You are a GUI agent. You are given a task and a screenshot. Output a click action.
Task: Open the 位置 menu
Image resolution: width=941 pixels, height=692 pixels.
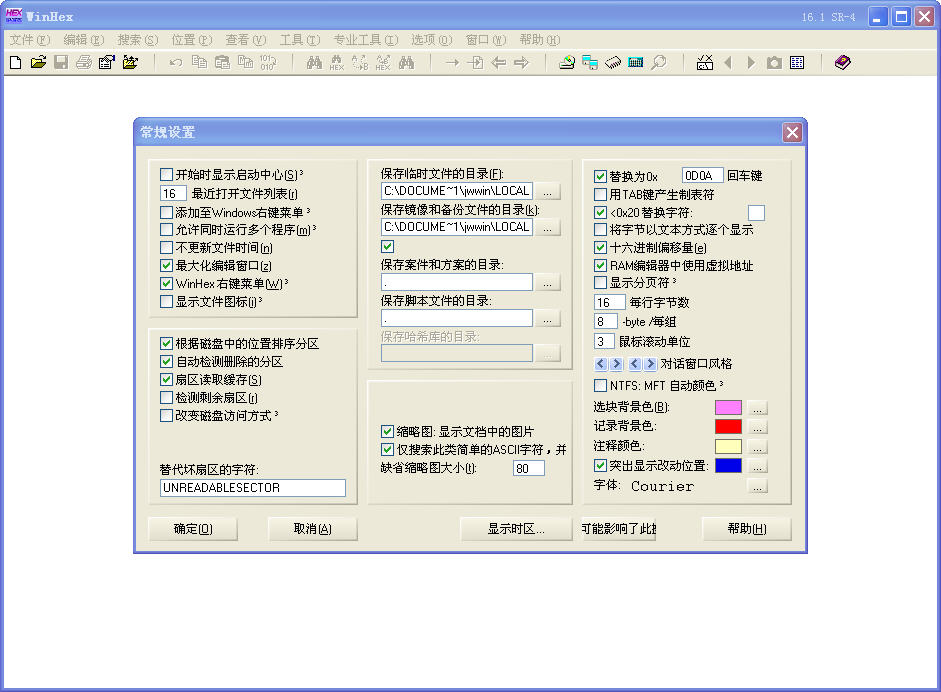(191, 40)
